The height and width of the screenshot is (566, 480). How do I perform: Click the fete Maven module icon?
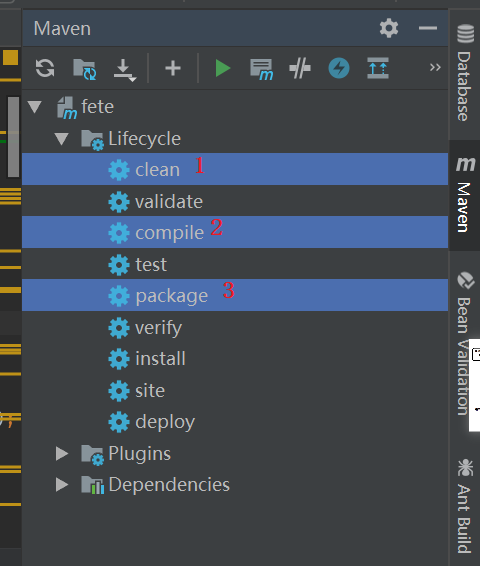click(x=67, y=108)
